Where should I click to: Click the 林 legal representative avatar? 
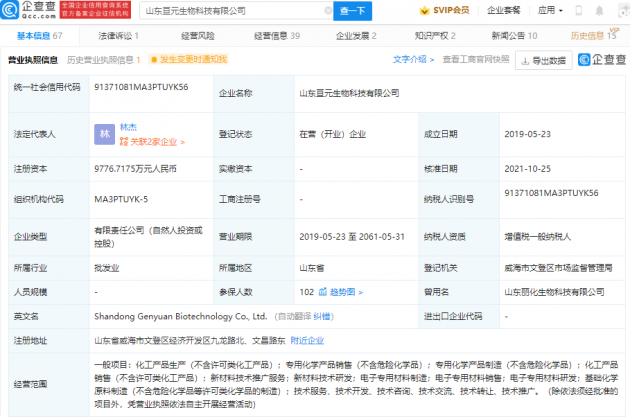coord(104,132)
